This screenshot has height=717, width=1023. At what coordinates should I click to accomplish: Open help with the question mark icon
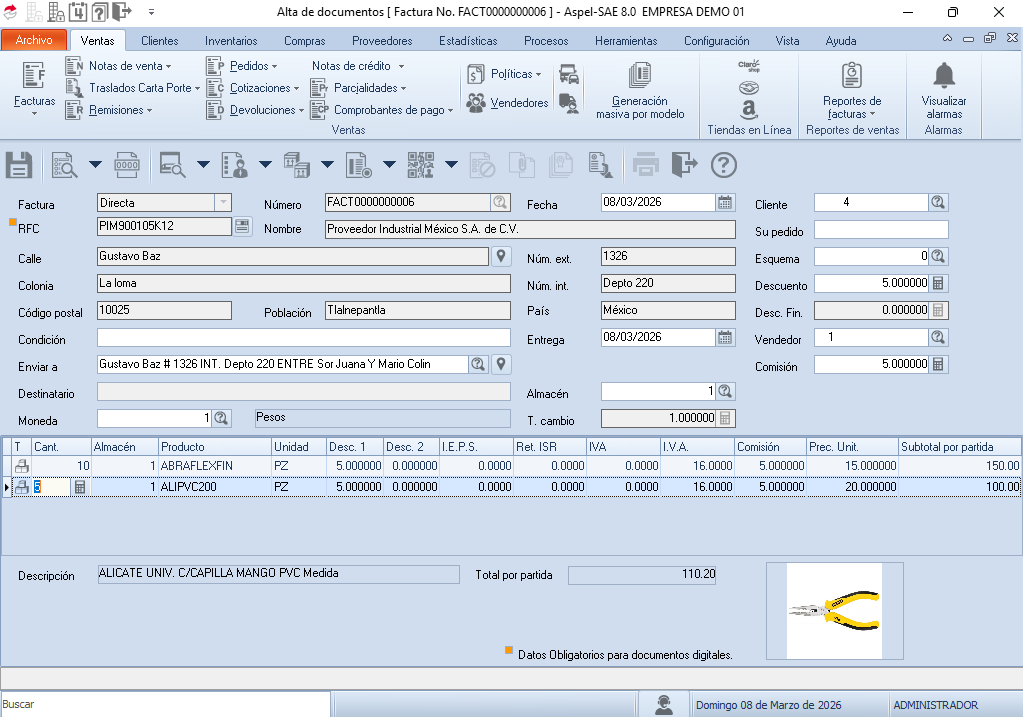tap(723, 165)
